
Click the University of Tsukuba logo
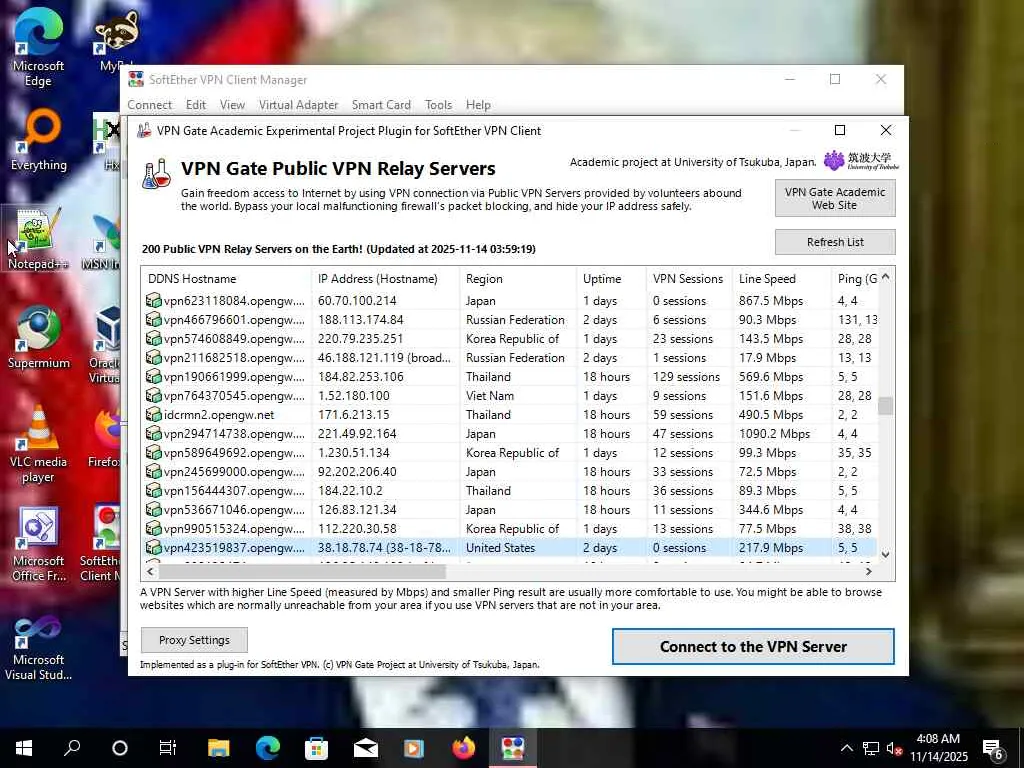861,161
